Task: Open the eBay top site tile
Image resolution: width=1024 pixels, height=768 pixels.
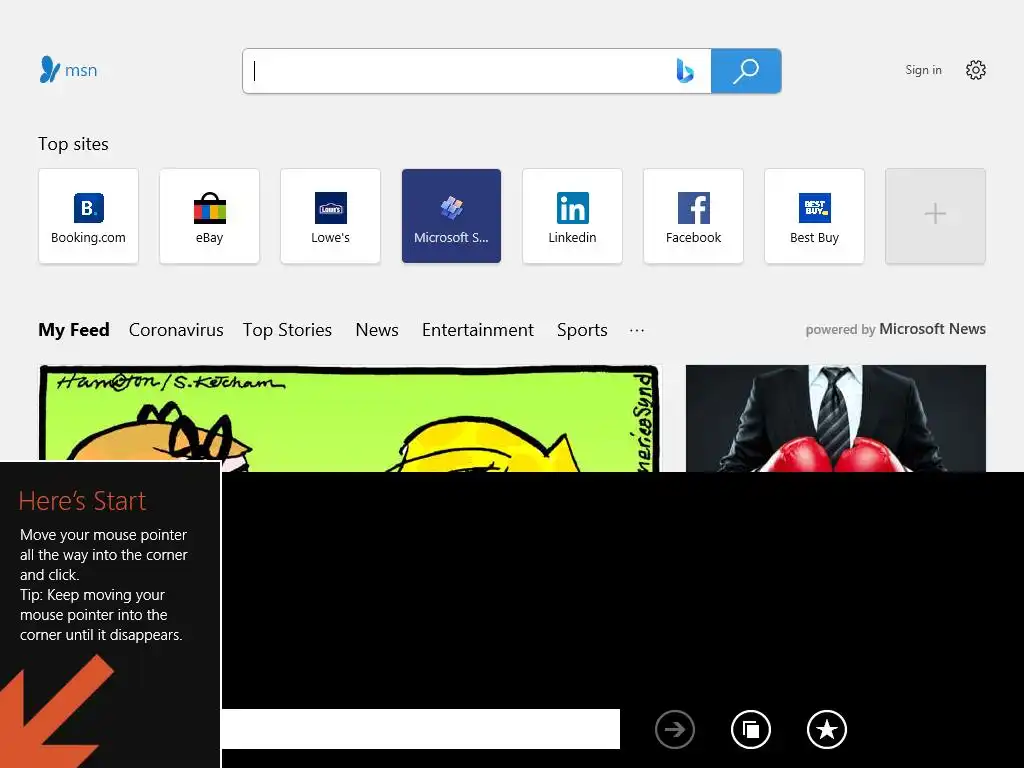Action: click(209, 216)
